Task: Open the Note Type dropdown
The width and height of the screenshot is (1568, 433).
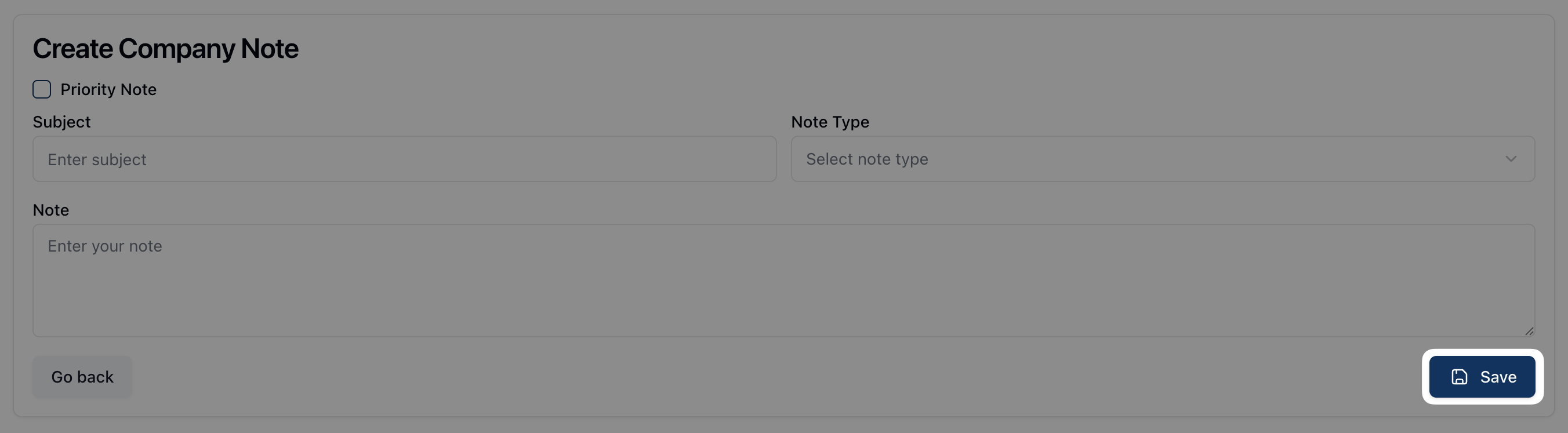Action: [x=1162, y=159]
